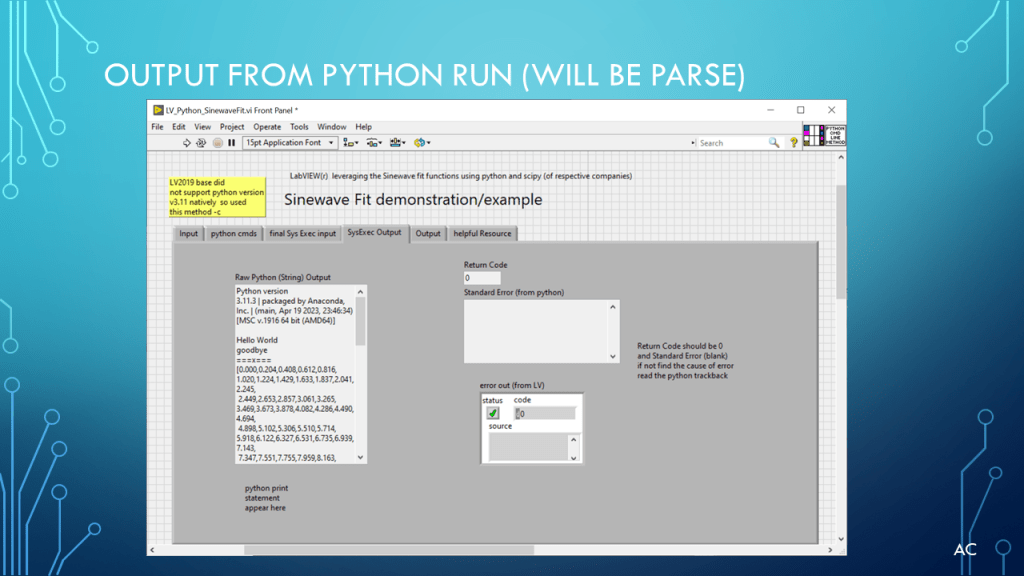Screen dimensions: 1024x576
Task: Expand the Distribute Objects dropdown
Action: (375, 143)
